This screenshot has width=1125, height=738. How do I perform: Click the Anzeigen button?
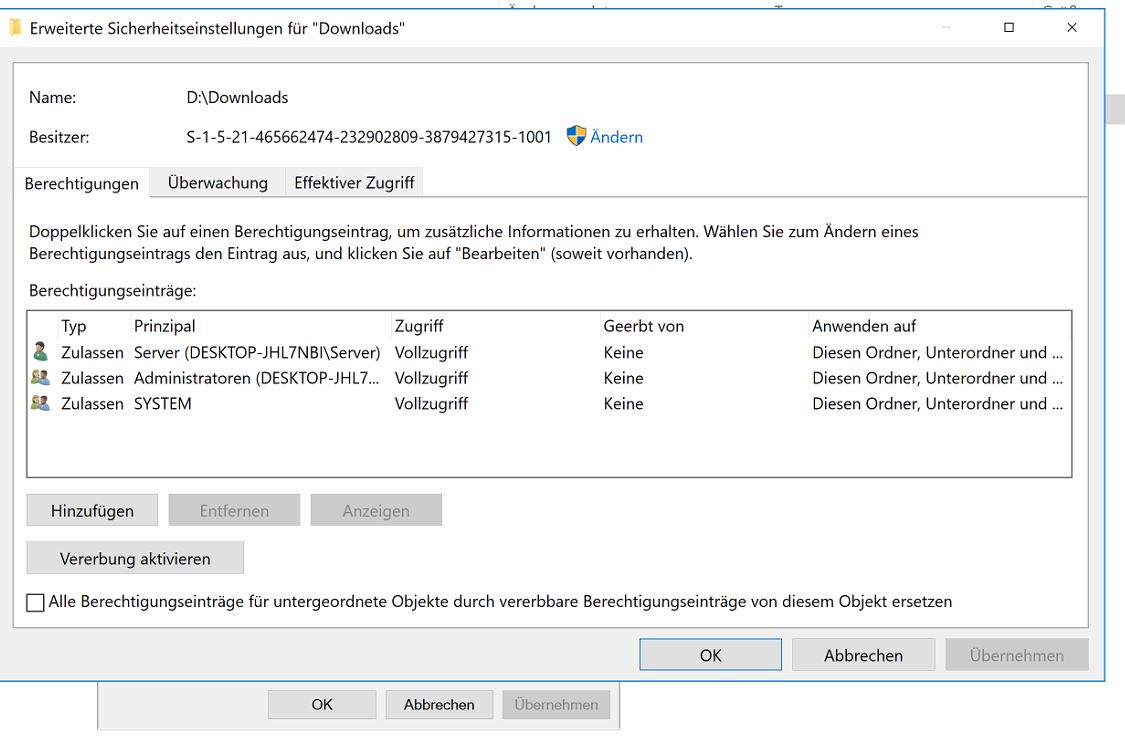(x=376, y=511)
